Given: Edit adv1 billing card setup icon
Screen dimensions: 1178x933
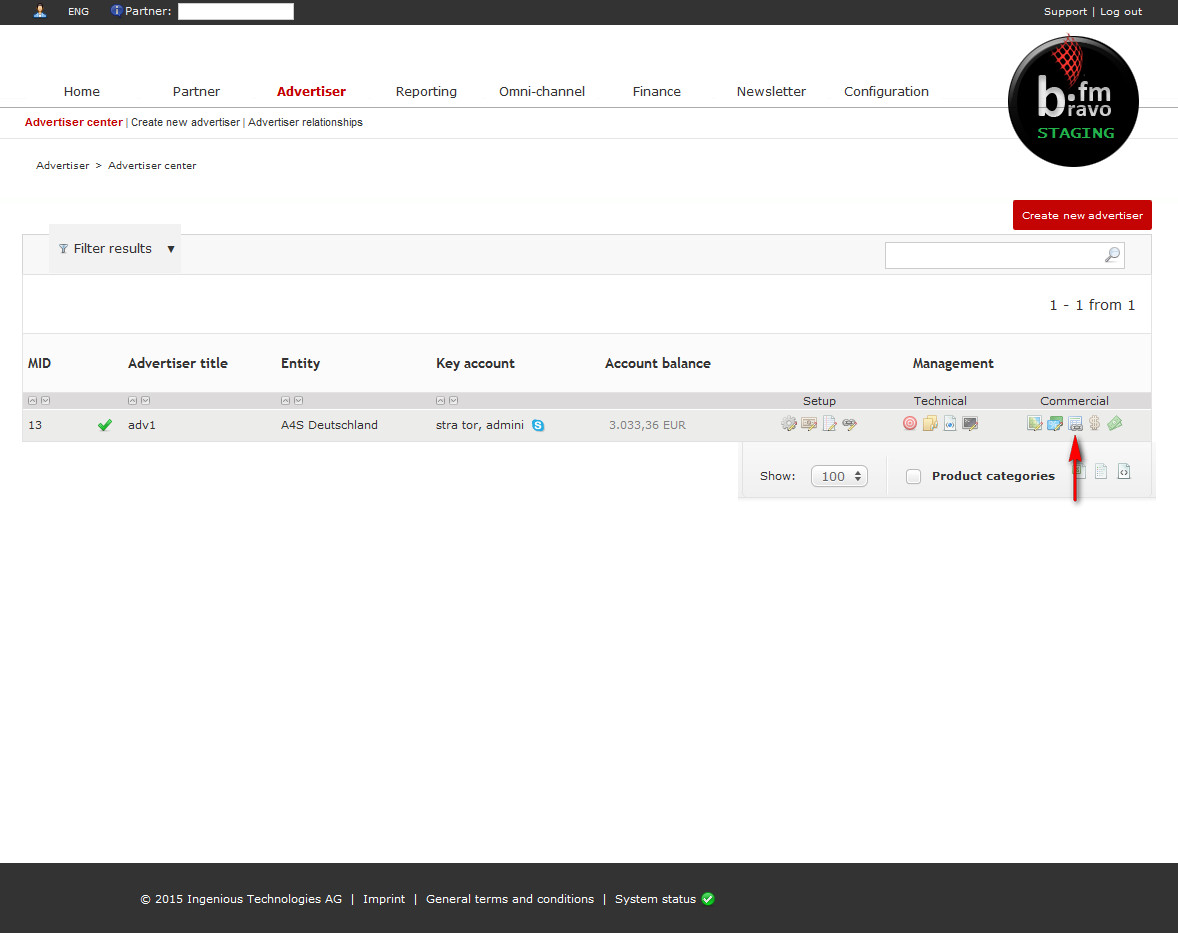Looking at the screenshot, I should tap(808, 424).
